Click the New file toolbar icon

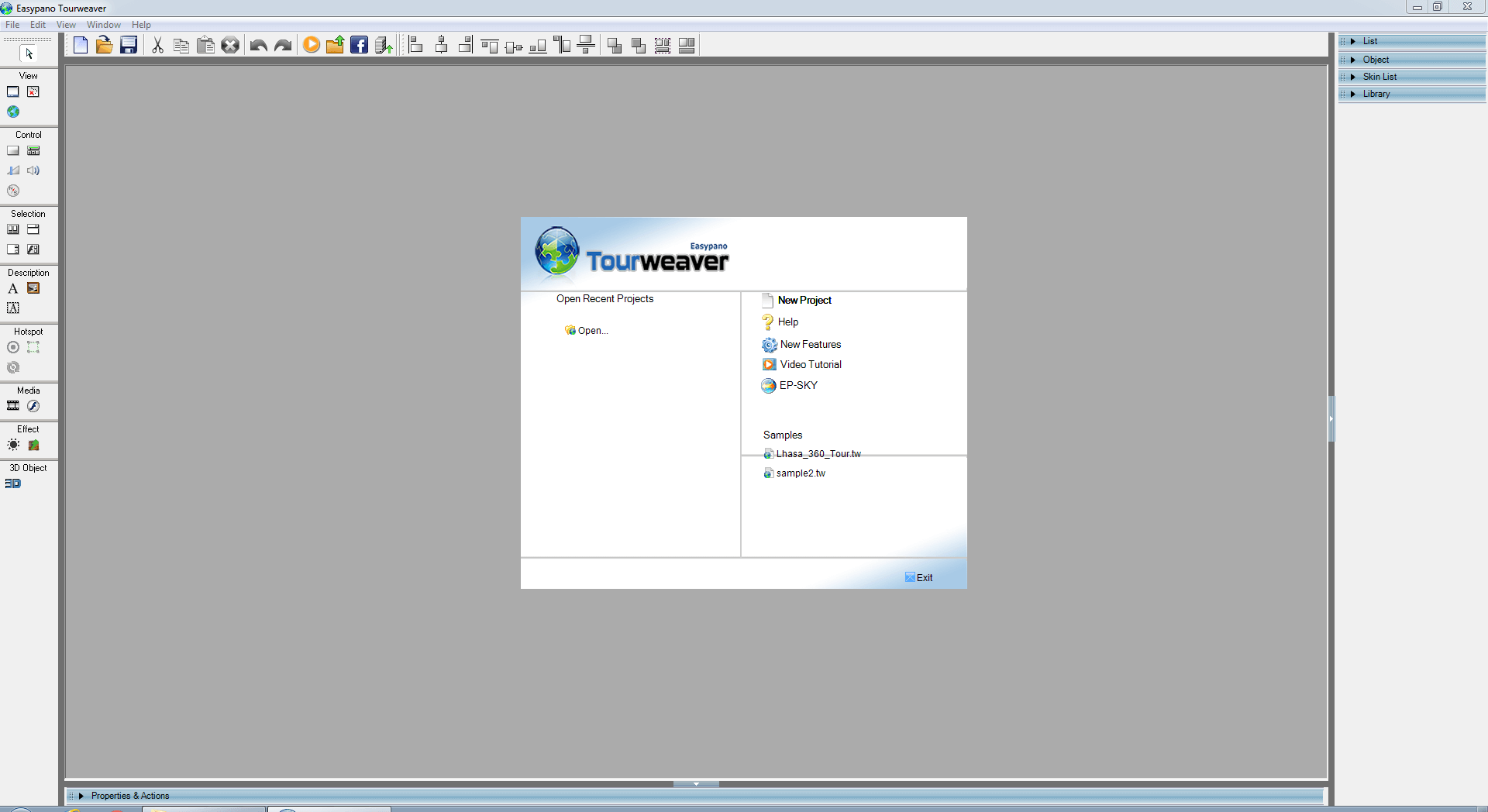point(81,45)
